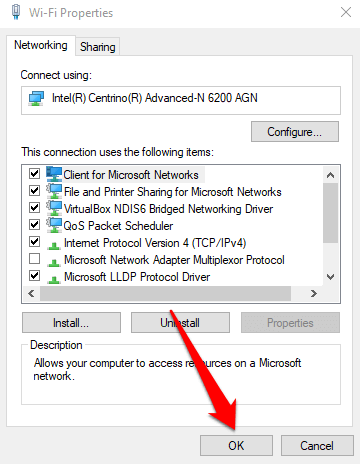The width and height of the screenshot is (360, 464).
Task: Disable the Internet Protocol Version 4 checkbox
Action: 35,241
